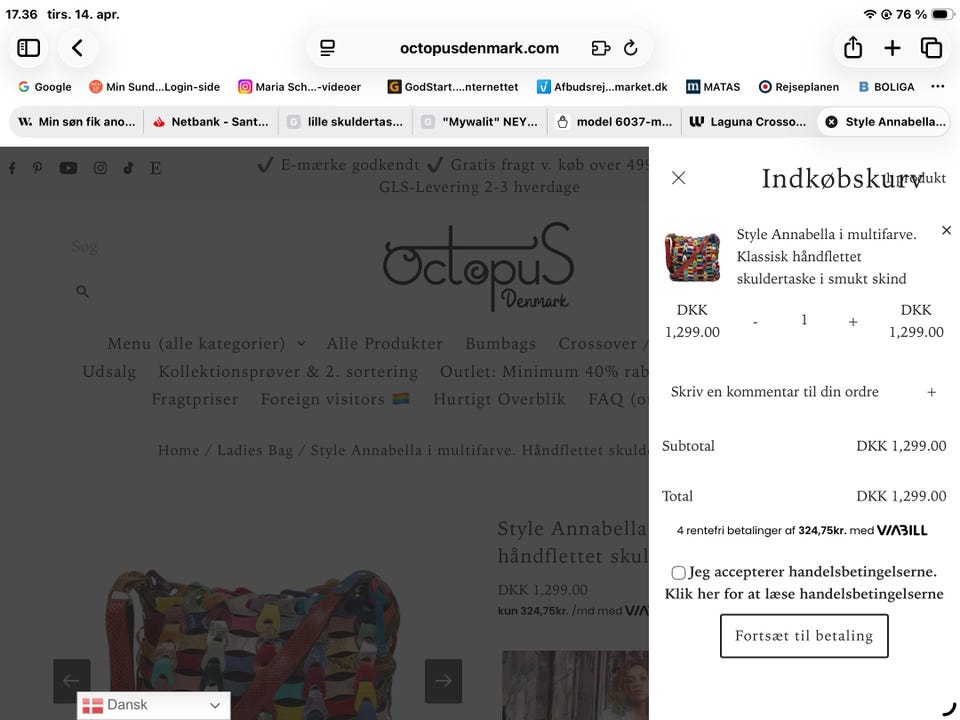
Task: Open Octopus Pinterest icon
Action: click(37, 168)
